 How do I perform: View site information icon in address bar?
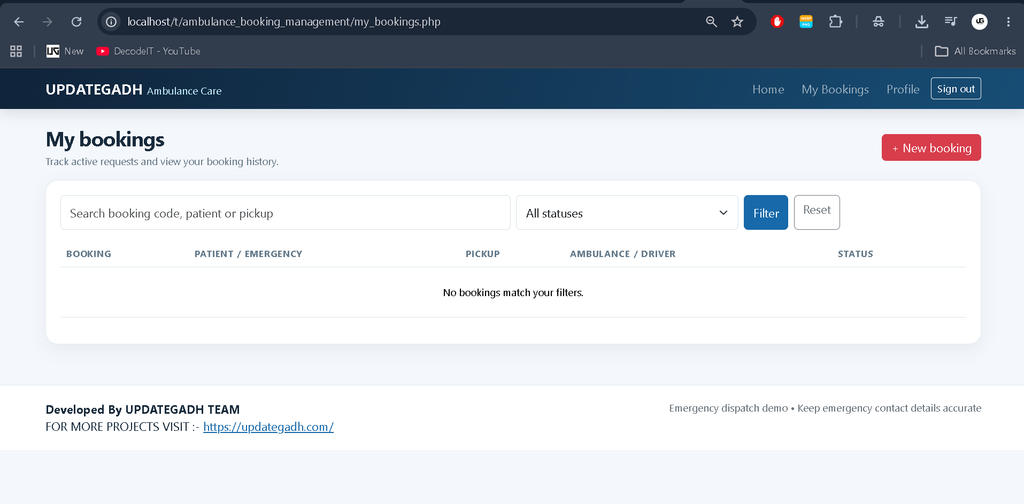tap(112, 22)
